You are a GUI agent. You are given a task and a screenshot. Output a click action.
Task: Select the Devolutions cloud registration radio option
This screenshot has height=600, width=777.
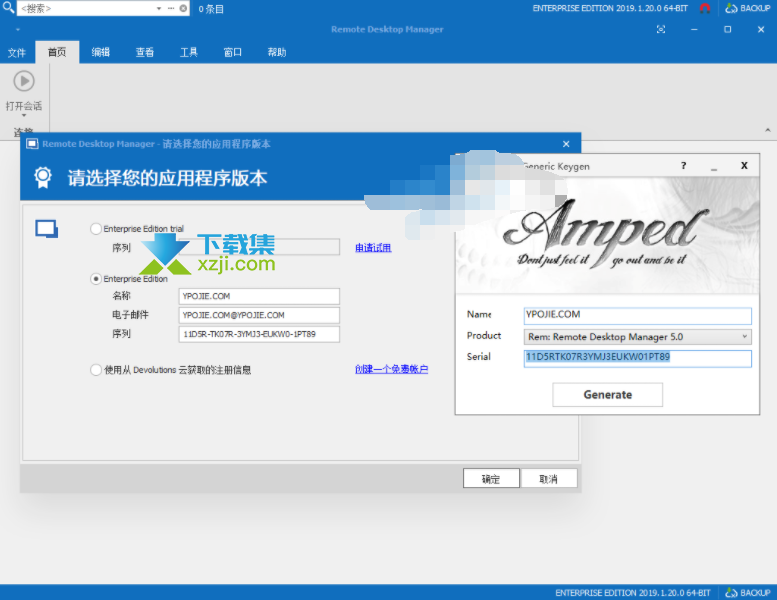[x=96, y=370]
